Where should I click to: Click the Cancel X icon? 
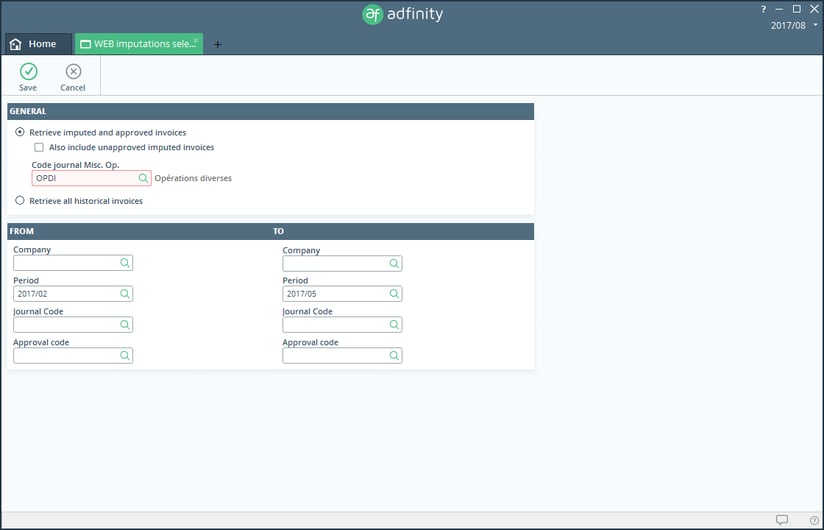coord(73,71)
